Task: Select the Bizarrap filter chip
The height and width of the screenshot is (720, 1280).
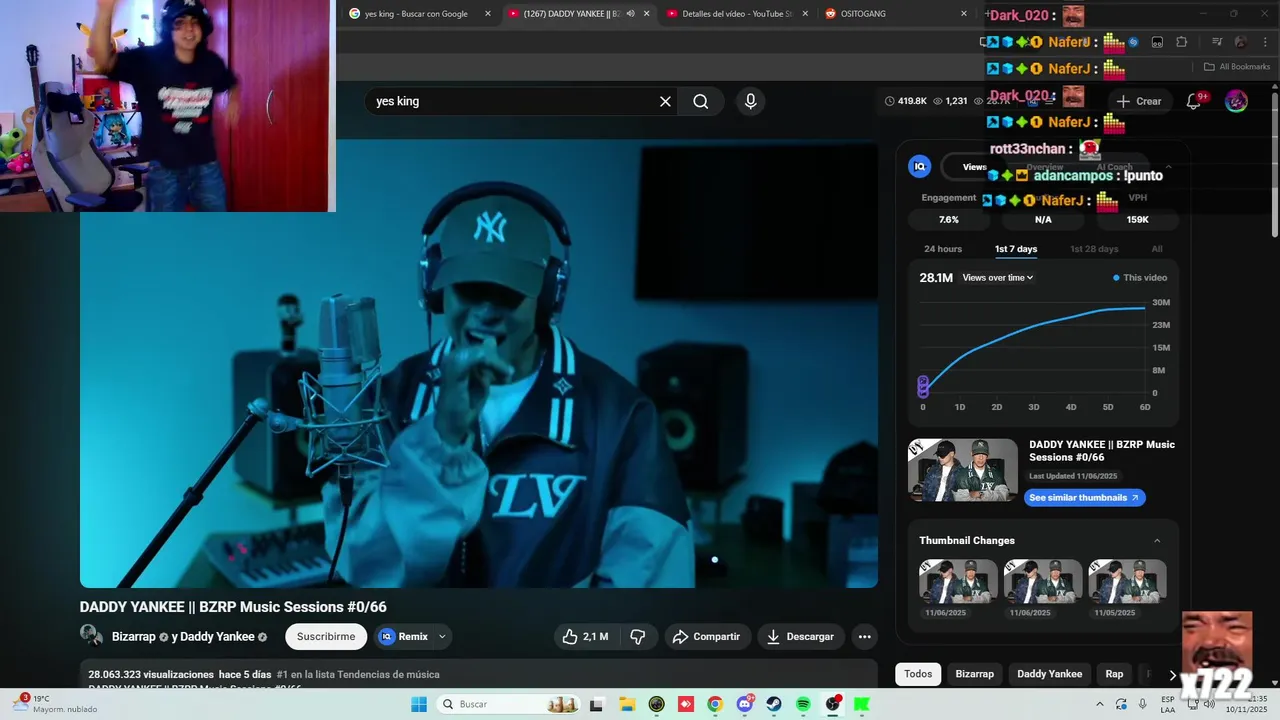Action: [x=974, y=674]
